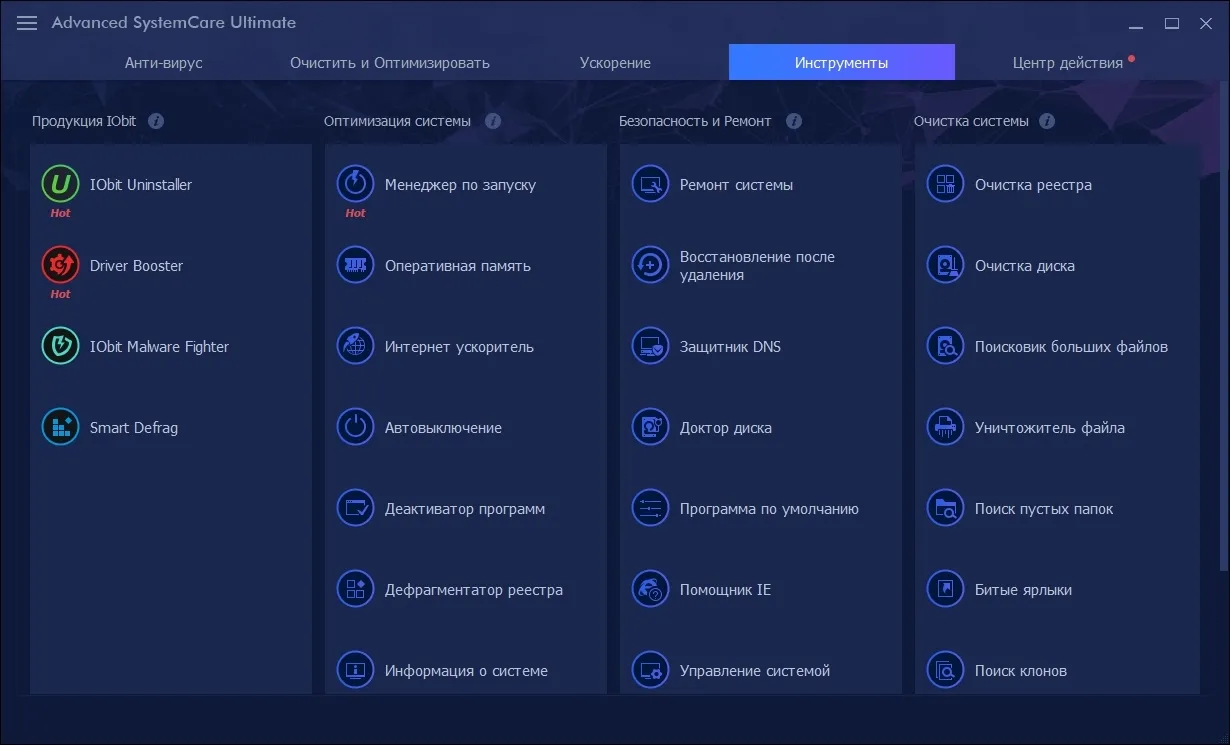Click Помощник IE browser icon
This screenshot has height=745, width=1230.
(x=650, y=589)
